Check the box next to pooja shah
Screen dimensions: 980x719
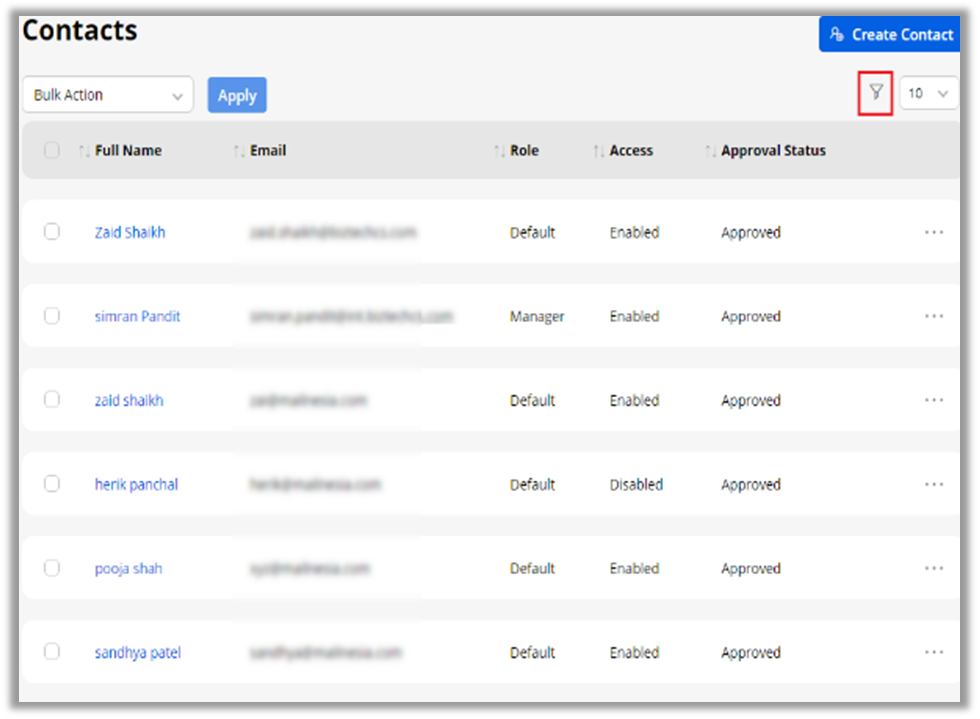click(52, 567)
